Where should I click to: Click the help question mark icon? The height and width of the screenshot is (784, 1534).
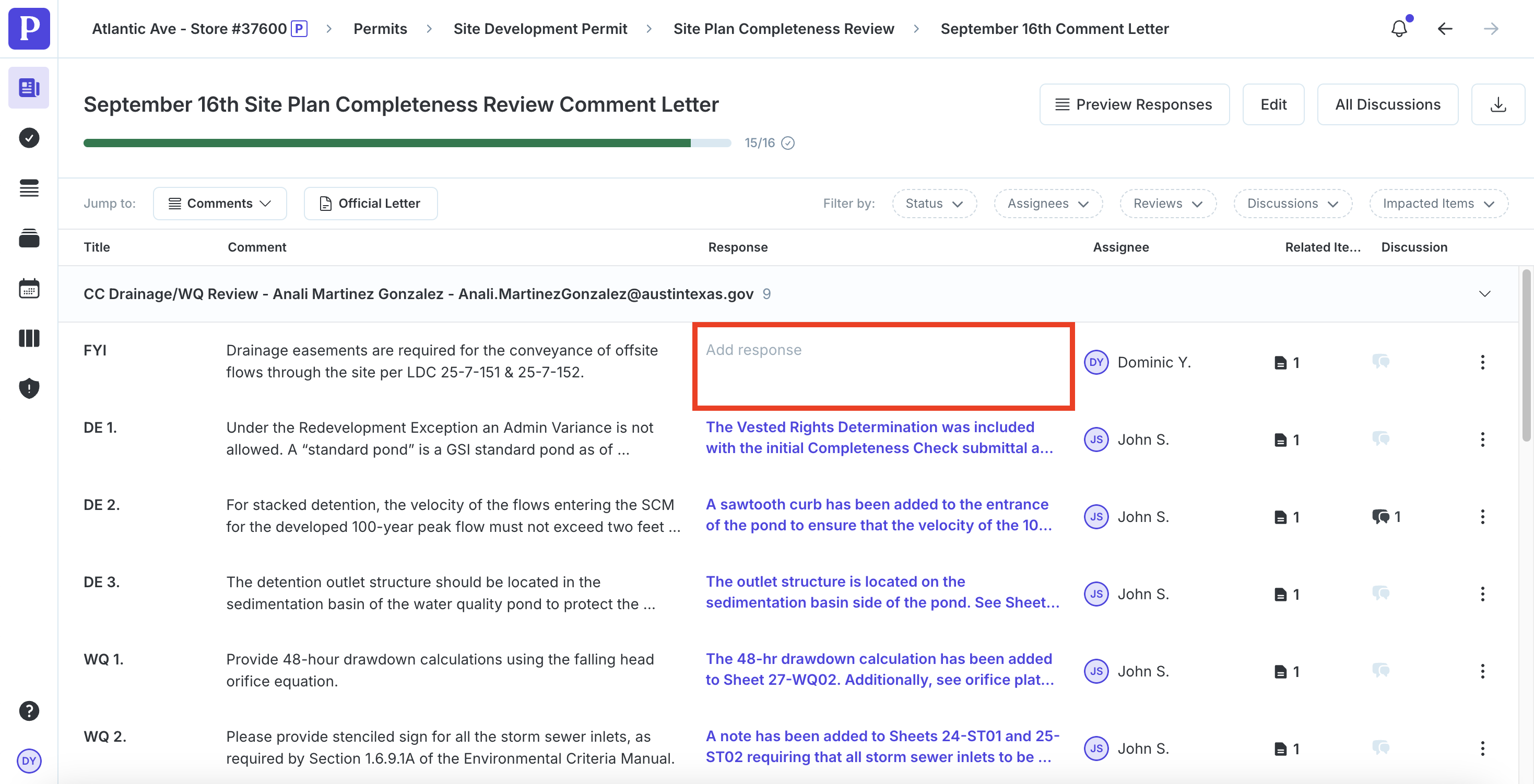(x=29, y=711)
